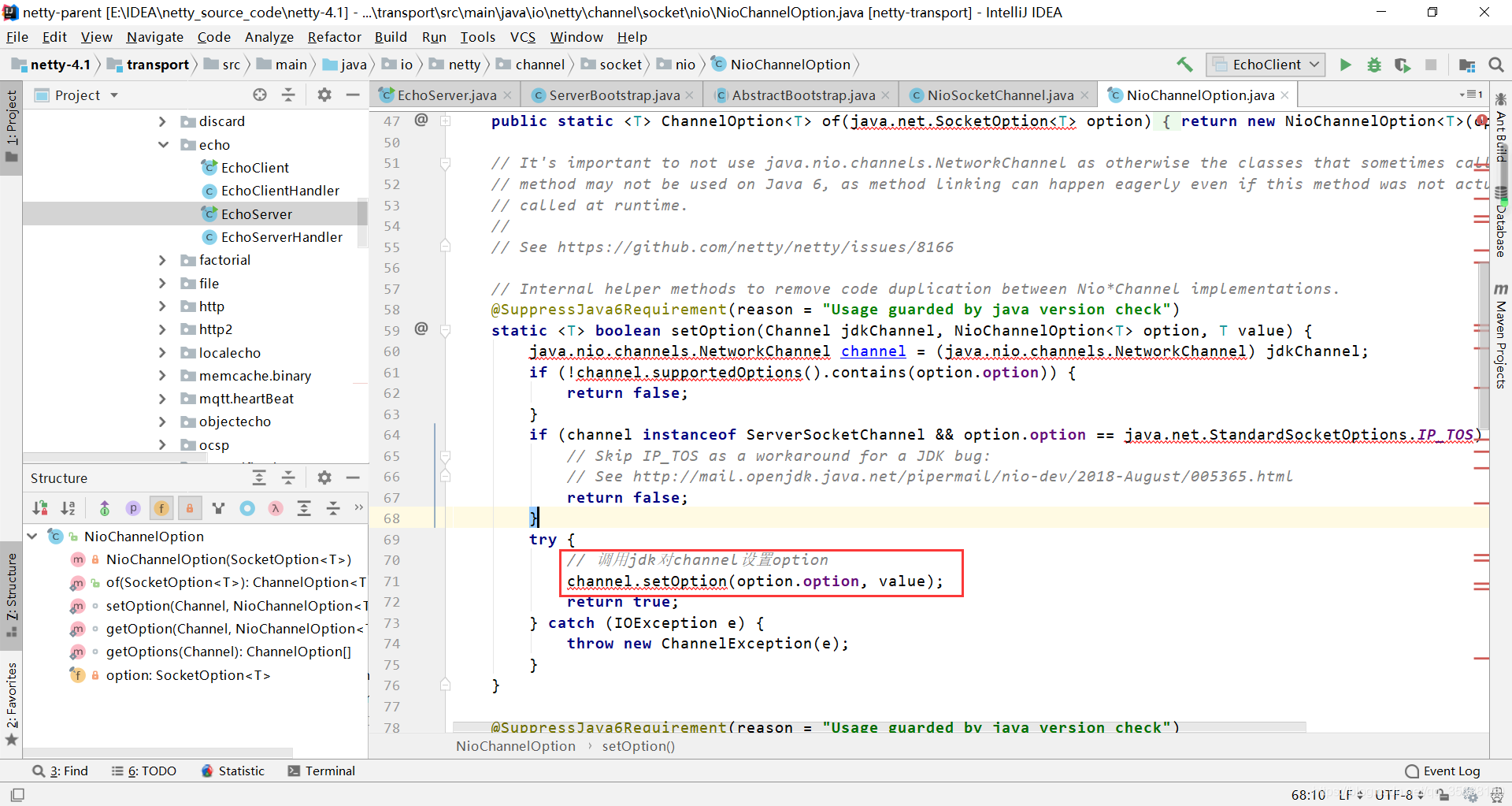Toggle Show Anonymous Classes in Structure

coord(247,508)
